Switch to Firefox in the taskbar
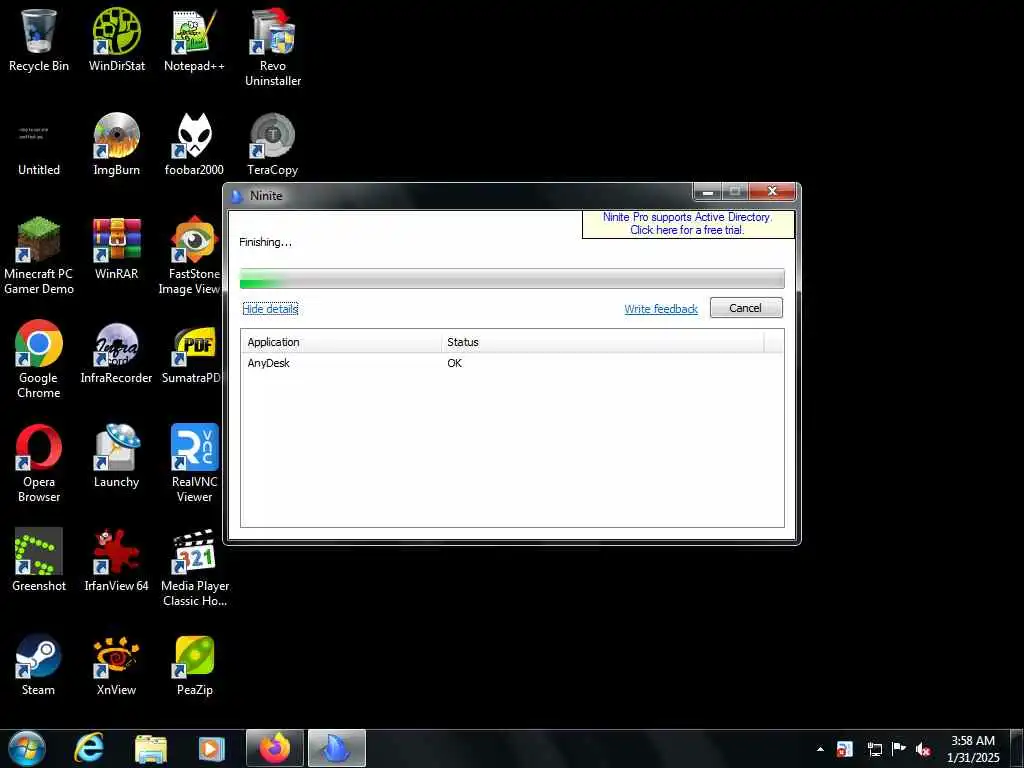 pyautogui.click(x=275, y=748)
